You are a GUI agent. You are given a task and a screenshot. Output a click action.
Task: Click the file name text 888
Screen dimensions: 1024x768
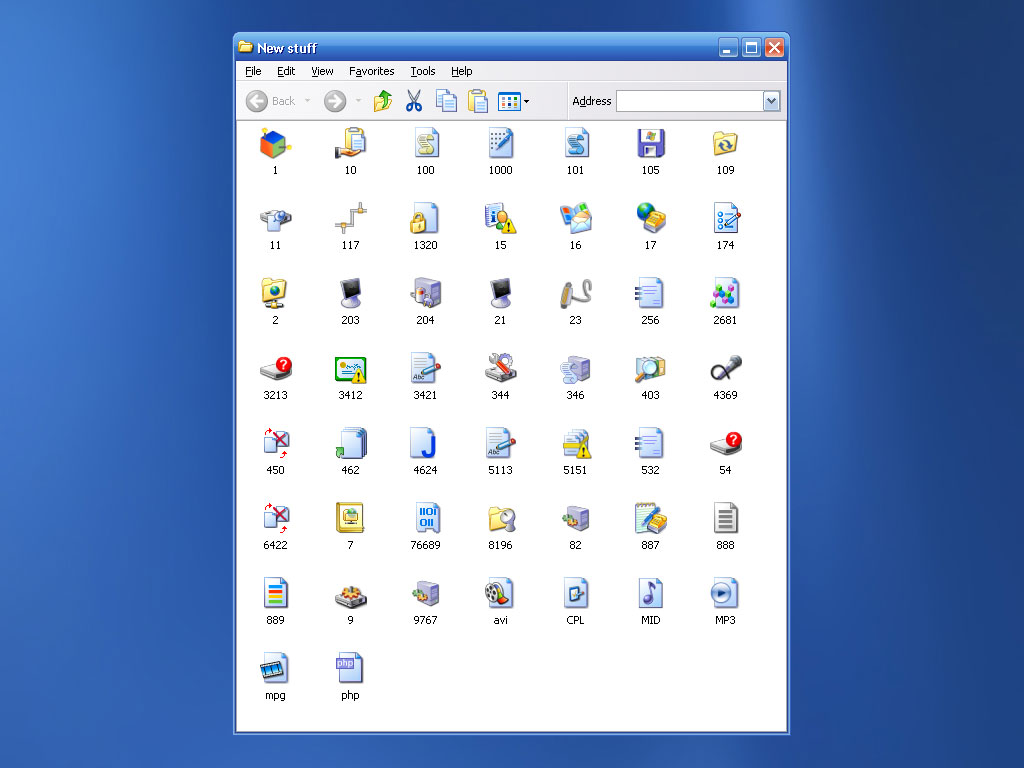pos(726,545)
